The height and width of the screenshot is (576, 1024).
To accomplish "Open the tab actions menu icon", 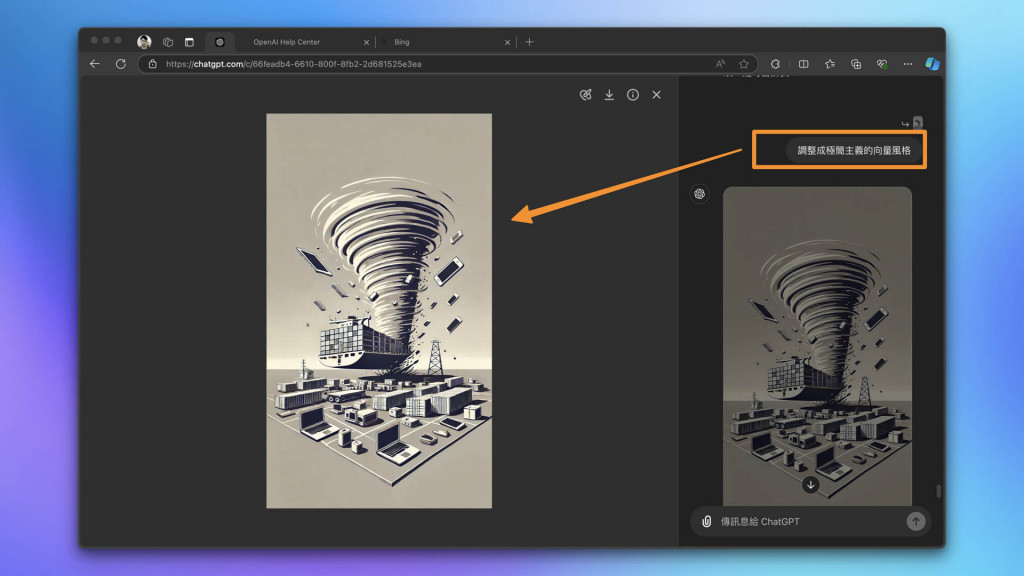I will point(189,42).
